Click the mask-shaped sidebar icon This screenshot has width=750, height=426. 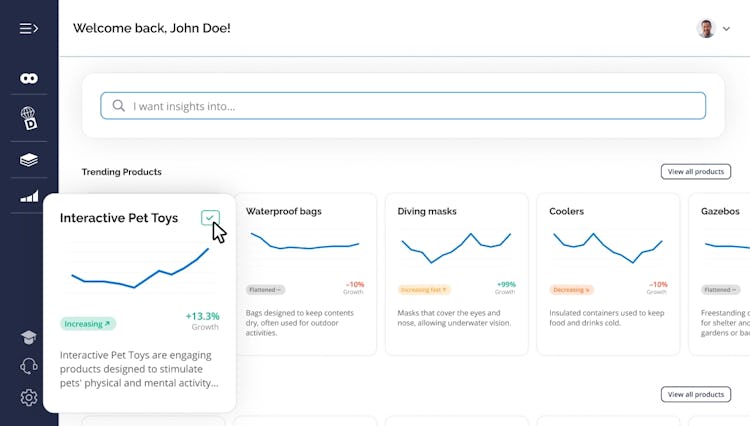(29, 78)
